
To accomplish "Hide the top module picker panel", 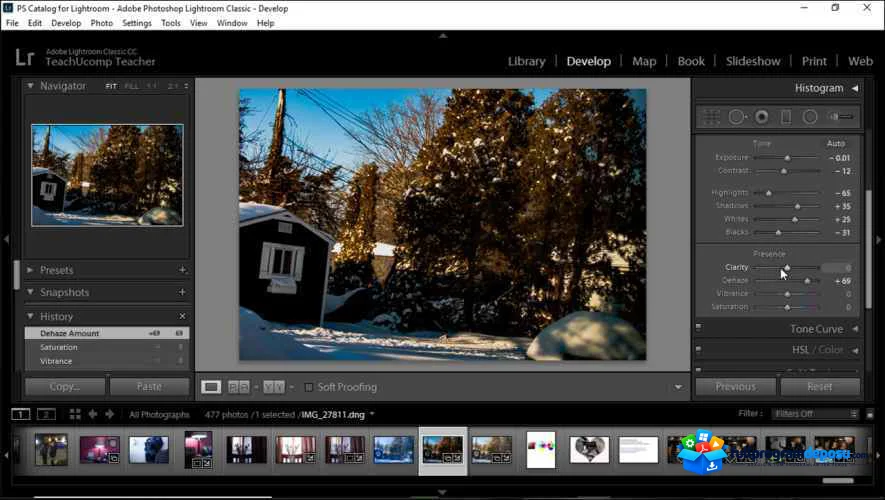I will point(443,35).
